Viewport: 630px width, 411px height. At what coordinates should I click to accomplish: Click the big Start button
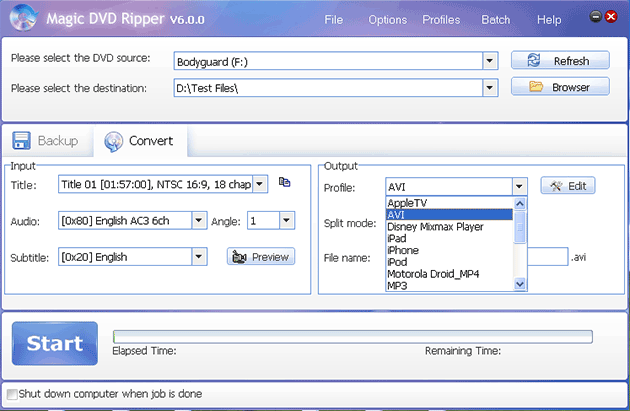55,344
